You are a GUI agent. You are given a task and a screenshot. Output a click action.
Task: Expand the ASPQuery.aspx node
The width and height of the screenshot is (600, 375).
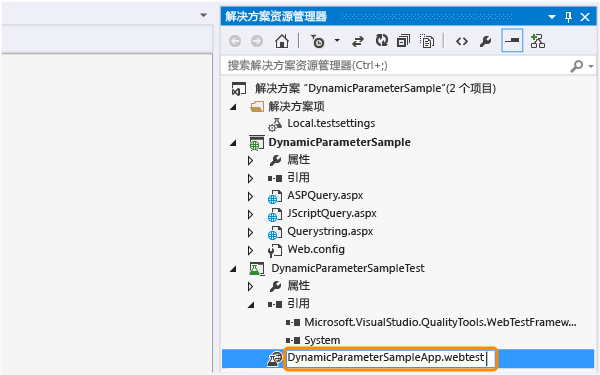coord(250,196)
